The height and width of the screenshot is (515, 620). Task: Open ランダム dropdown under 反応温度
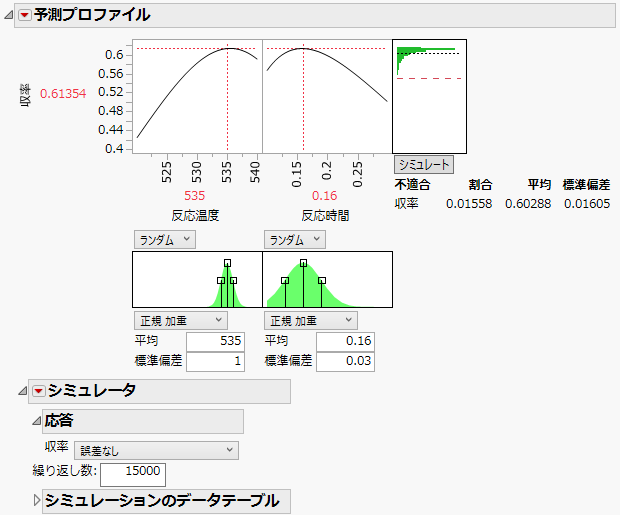click(x=165, y=240)
